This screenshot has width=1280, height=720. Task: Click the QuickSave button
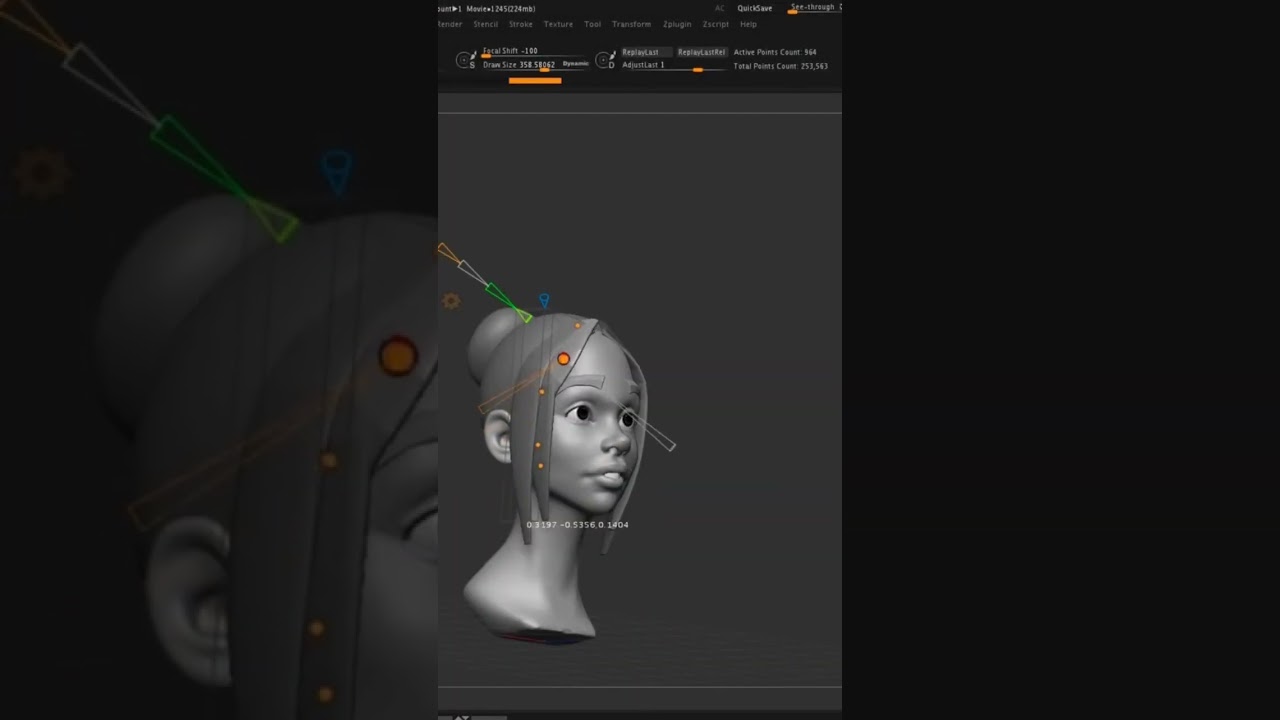point(755,8)
